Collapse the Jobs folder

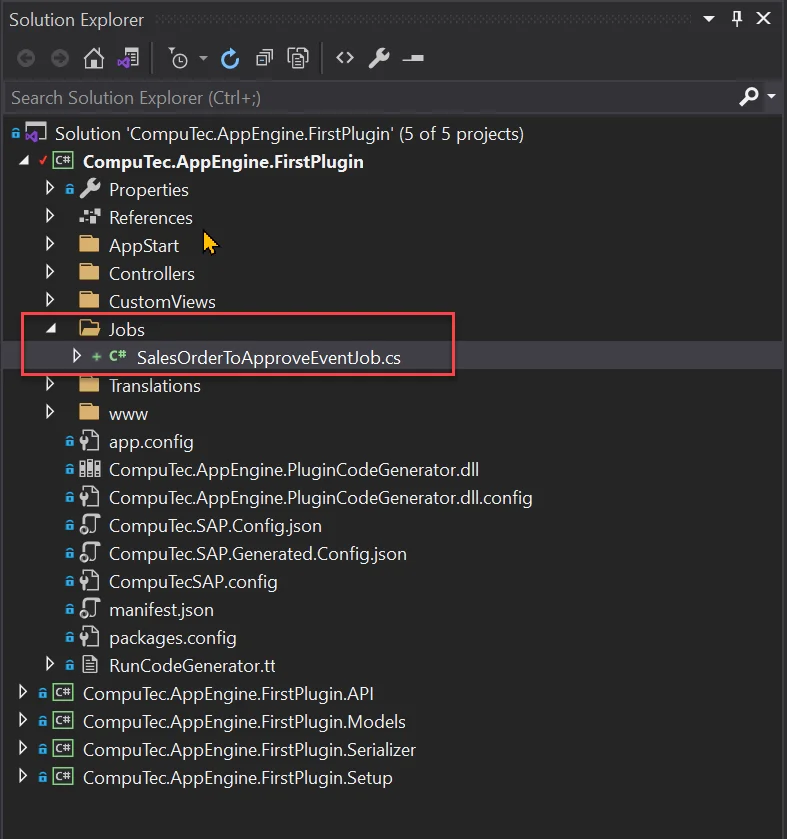coord(51,329)
